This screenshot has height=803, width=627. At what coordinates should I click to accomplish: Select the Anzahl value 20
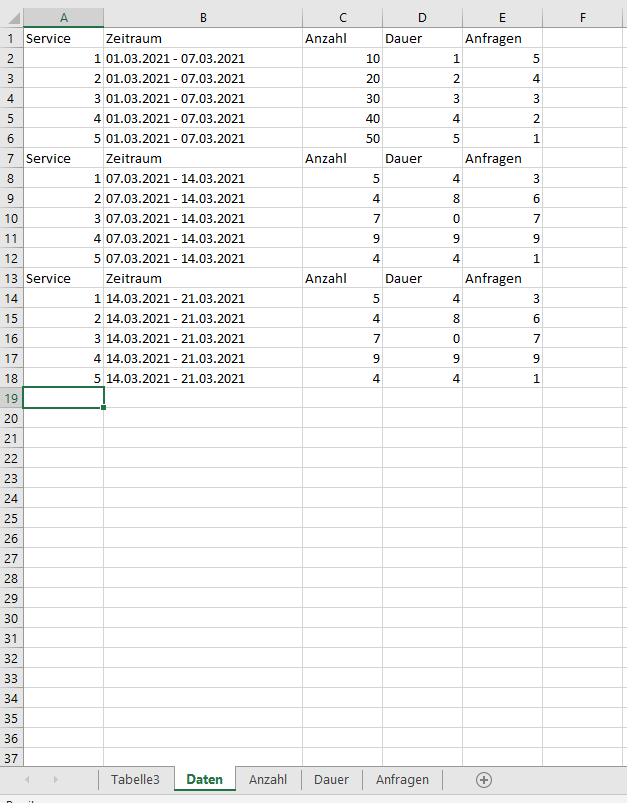(343, 78)
